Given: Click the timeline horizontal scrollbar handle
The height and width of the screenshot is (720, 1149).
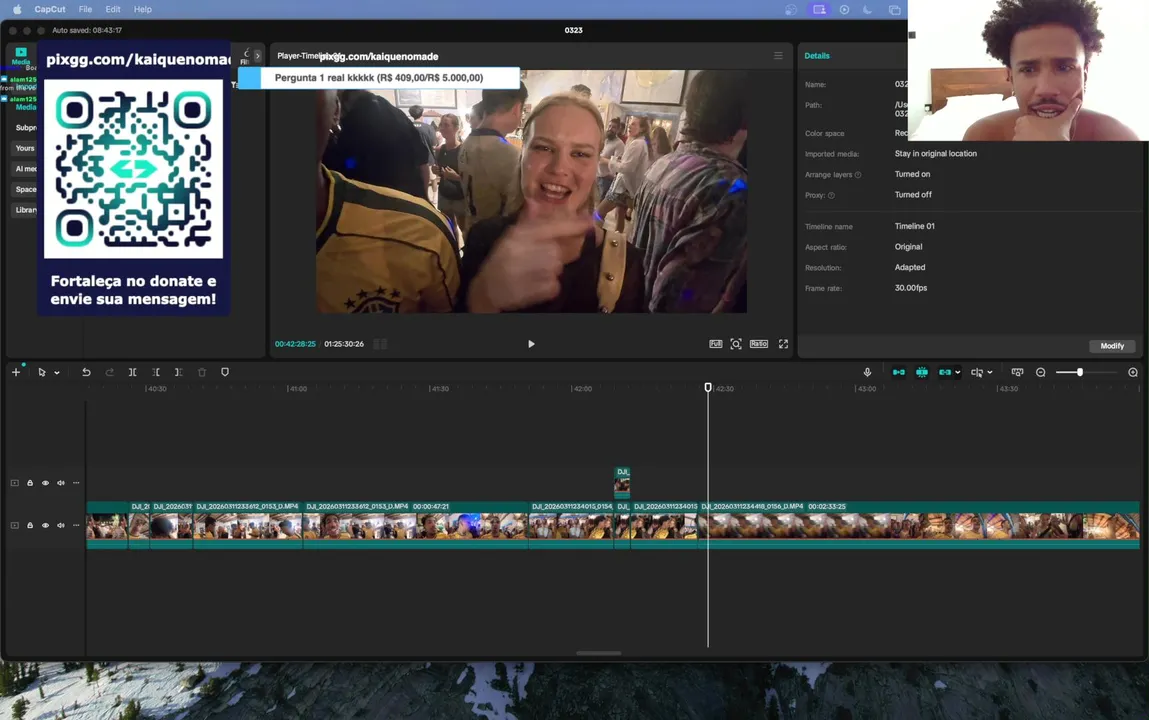Looking at the screenshot, I should (599, 653).
